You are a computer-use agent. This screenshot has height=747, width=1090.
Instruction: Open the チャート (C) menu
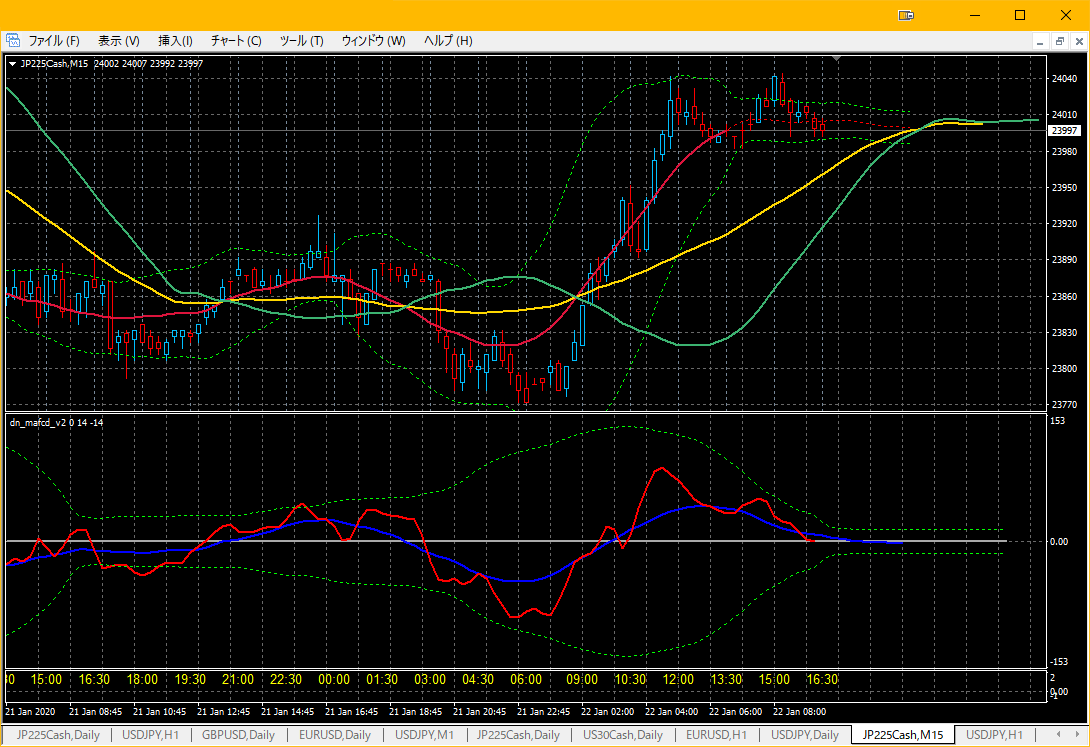(236, 41)
